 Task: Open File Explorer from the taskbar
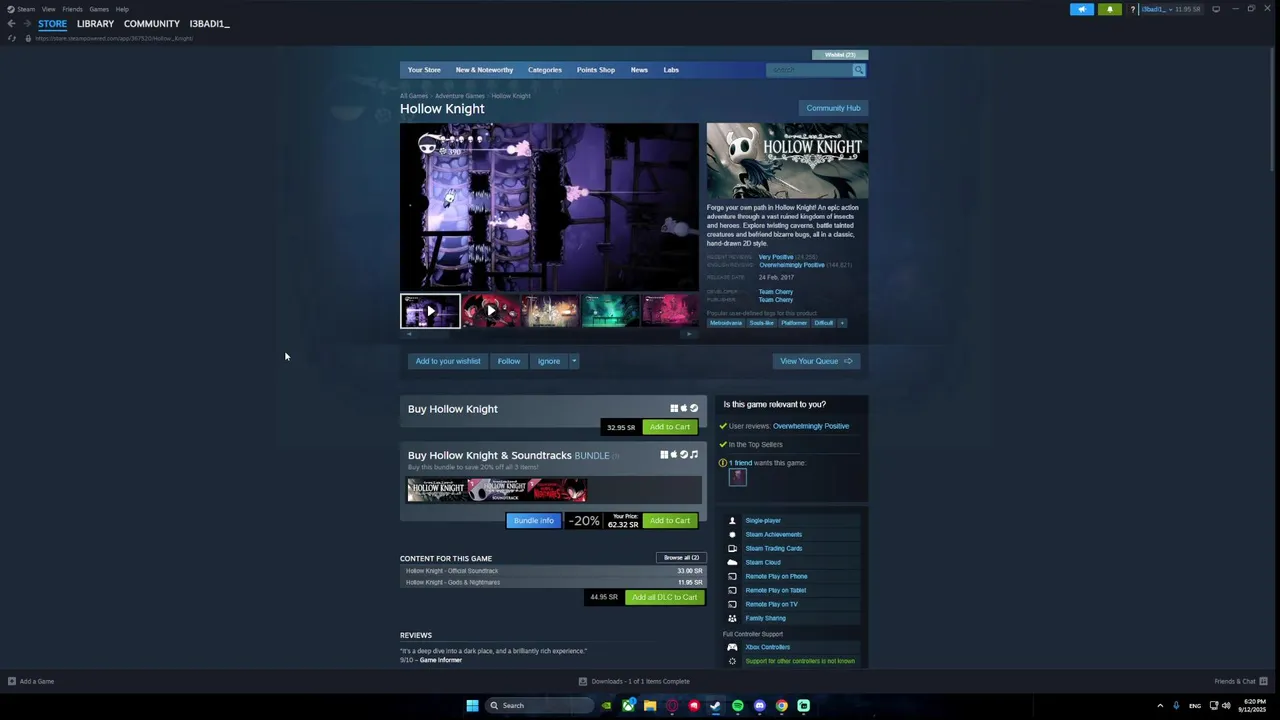(x=650, y=705)
